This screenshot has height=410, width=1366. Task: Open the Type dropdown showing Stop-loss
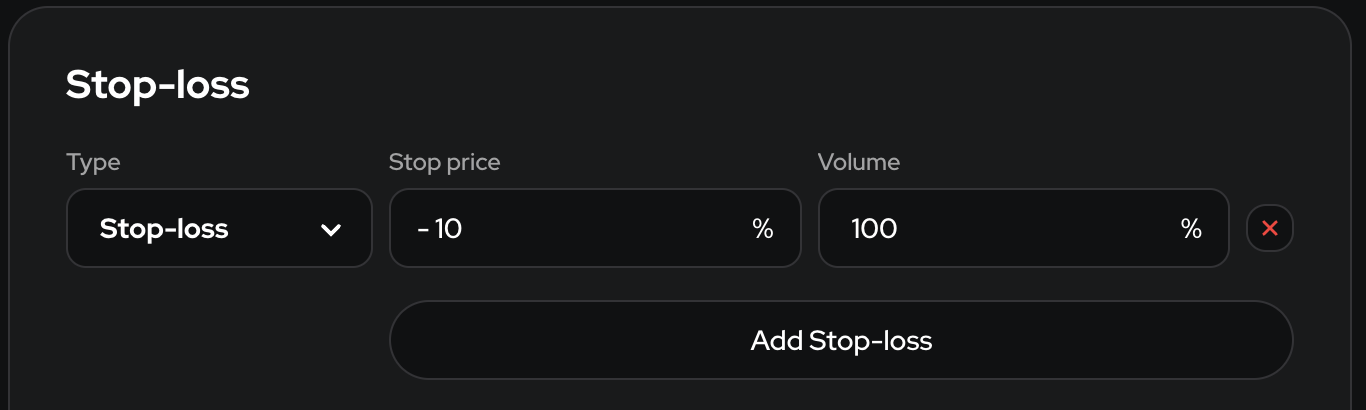pos(219,229)
